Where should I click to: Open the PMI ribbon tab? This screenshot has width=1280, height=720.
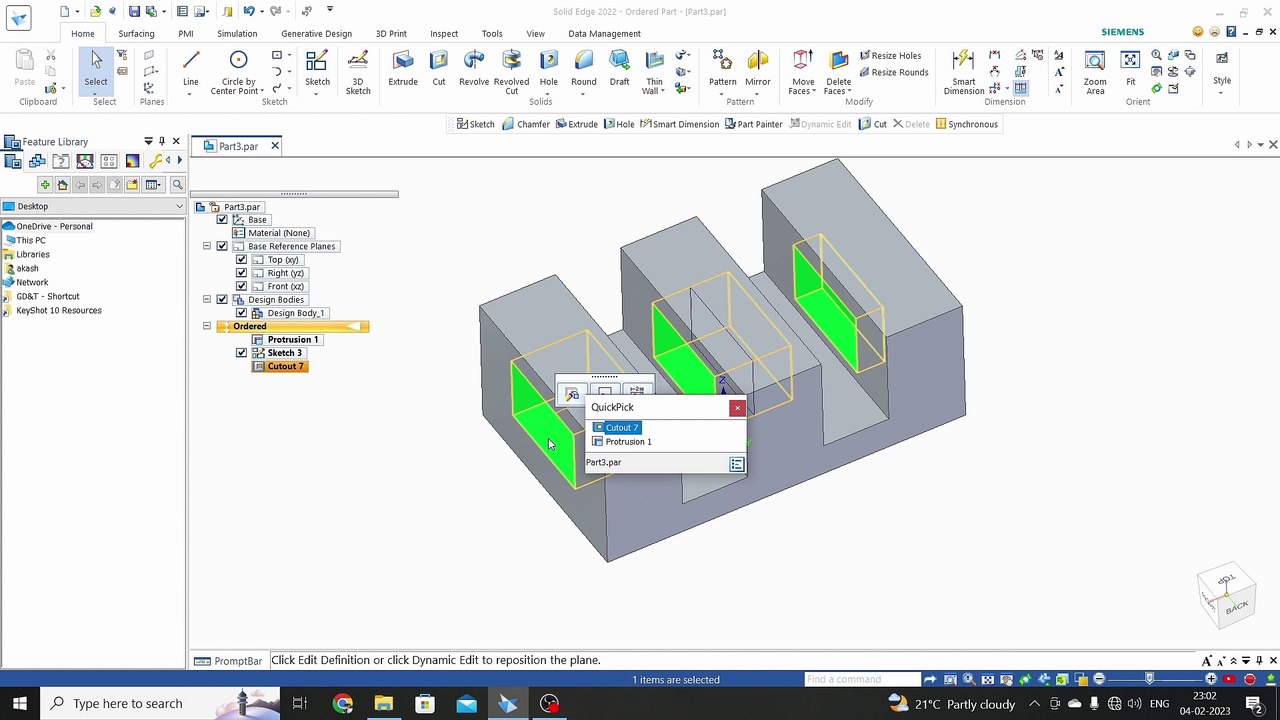186,33
